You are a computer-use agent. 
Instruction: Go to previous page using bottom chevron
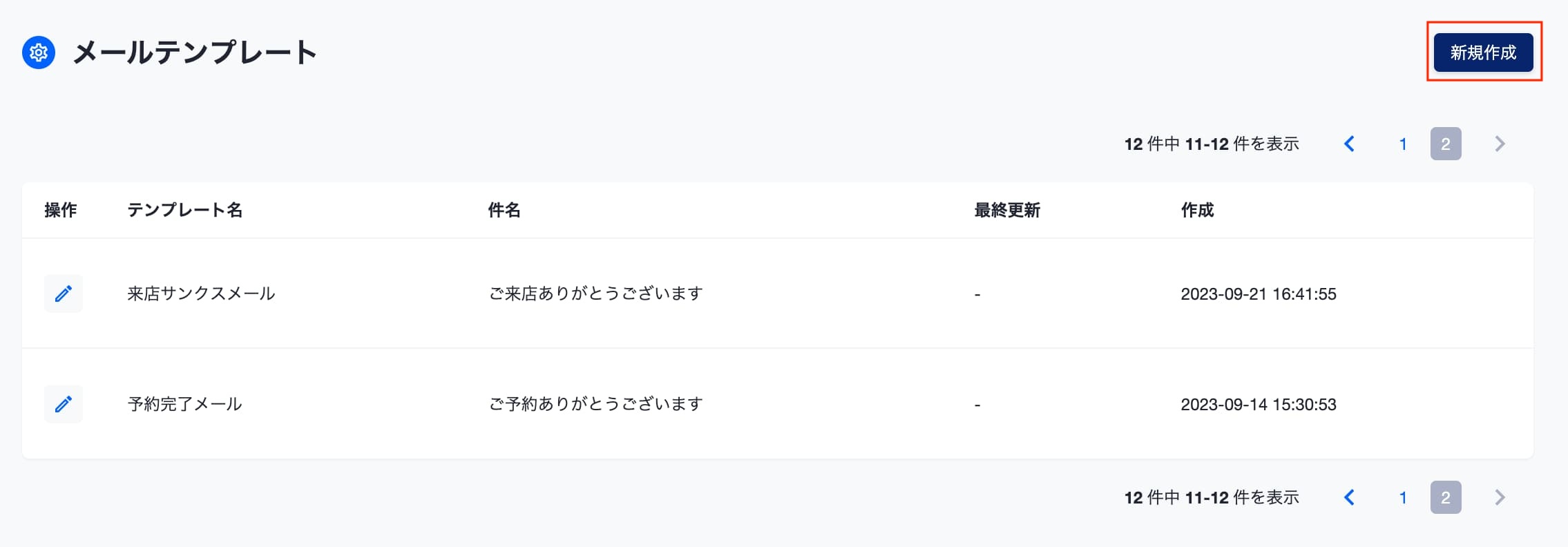point(1349,497)
